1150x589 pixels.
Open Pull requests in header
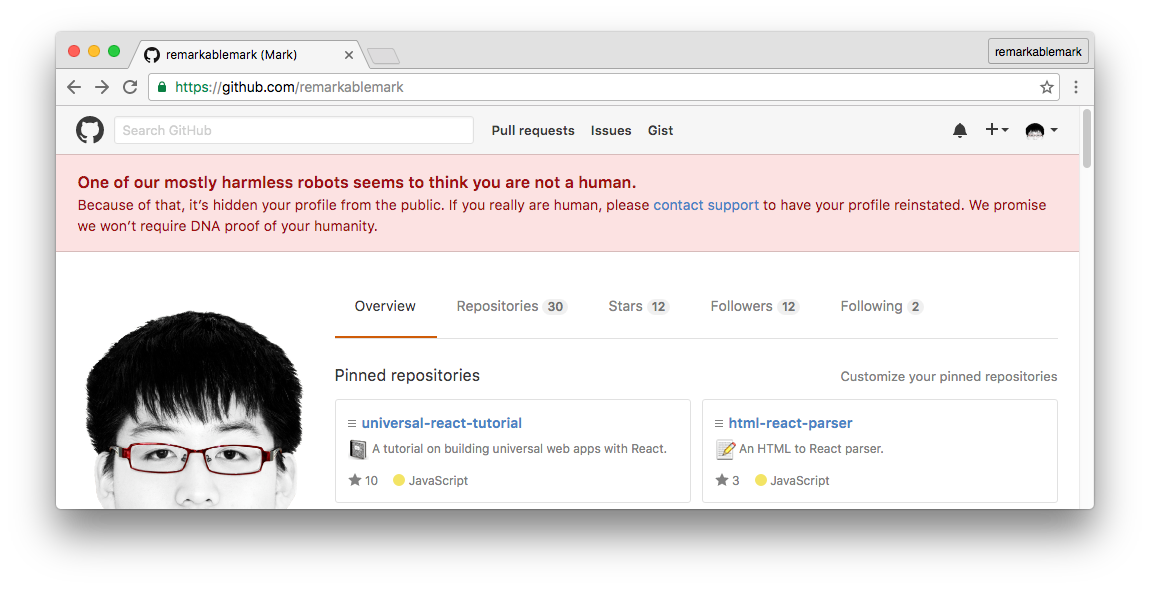(x=533, y=131)
